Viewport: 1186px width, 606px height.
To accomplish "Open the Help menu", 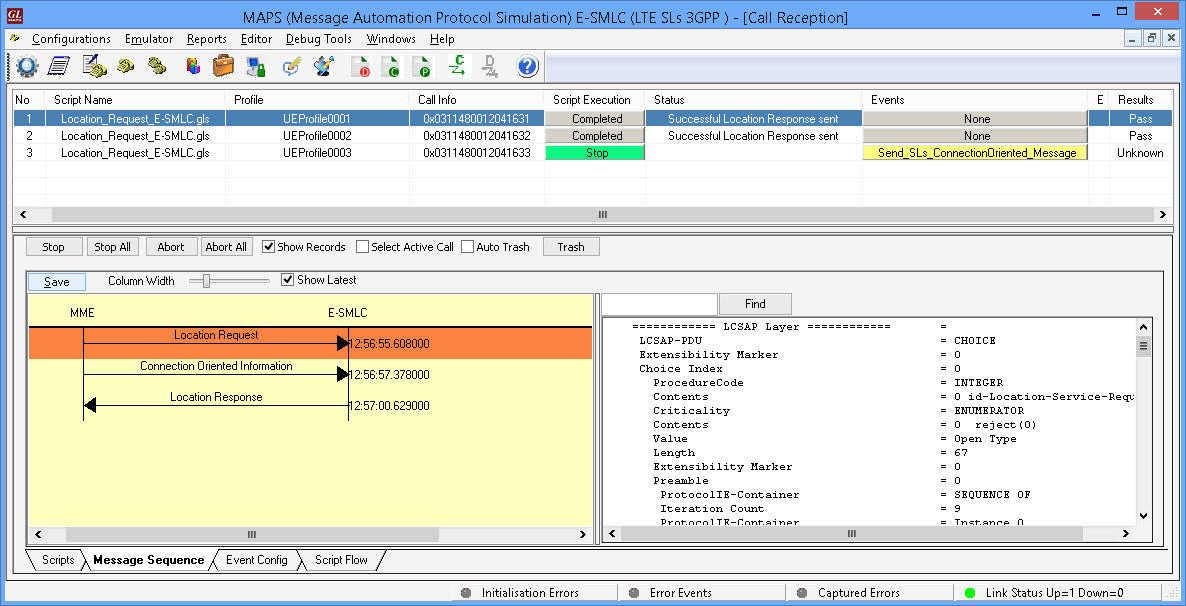I will click(x=442, y=39).
